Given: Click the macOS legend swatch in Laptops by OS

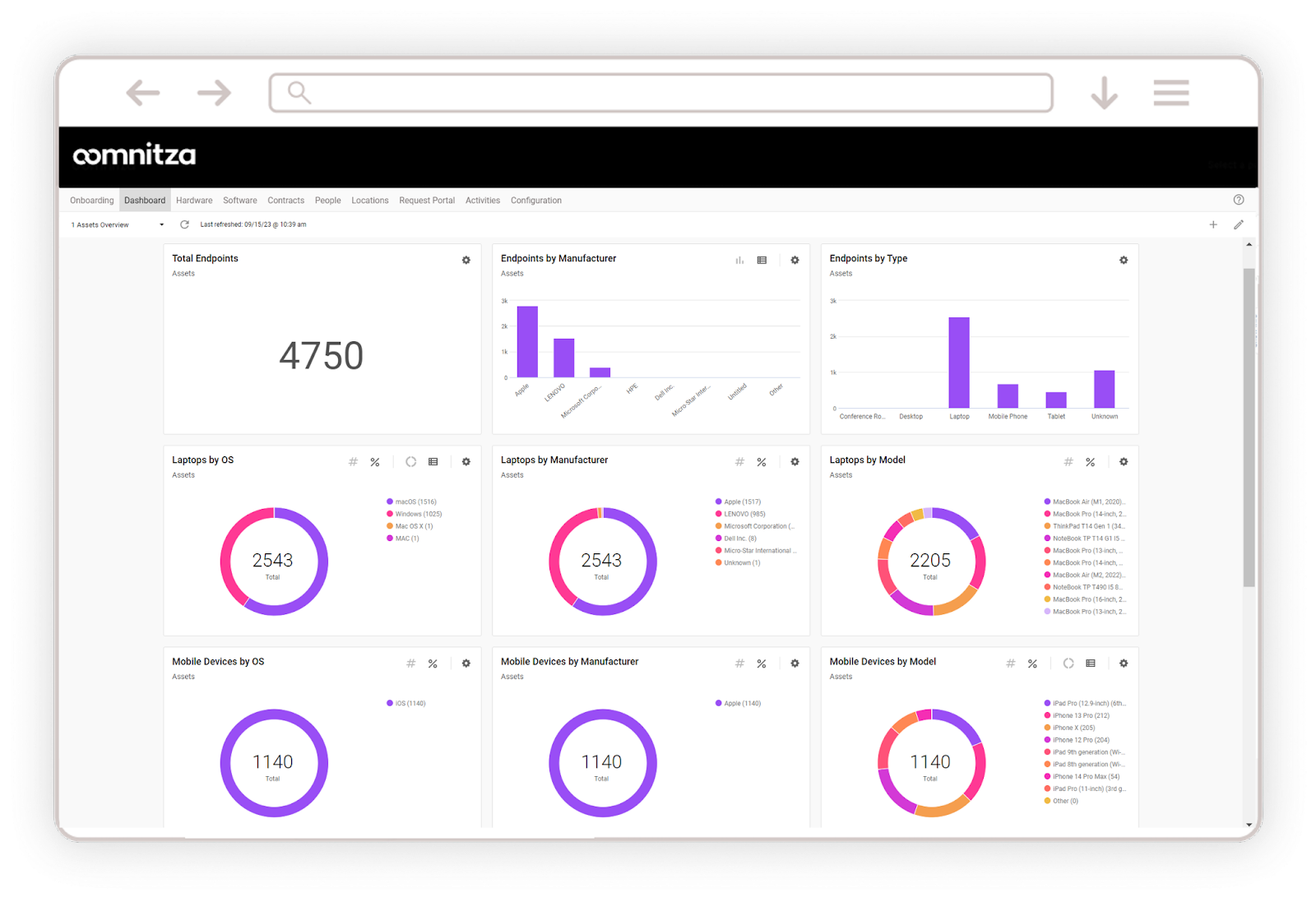Looking at the screenshot, I should point(390,502).
